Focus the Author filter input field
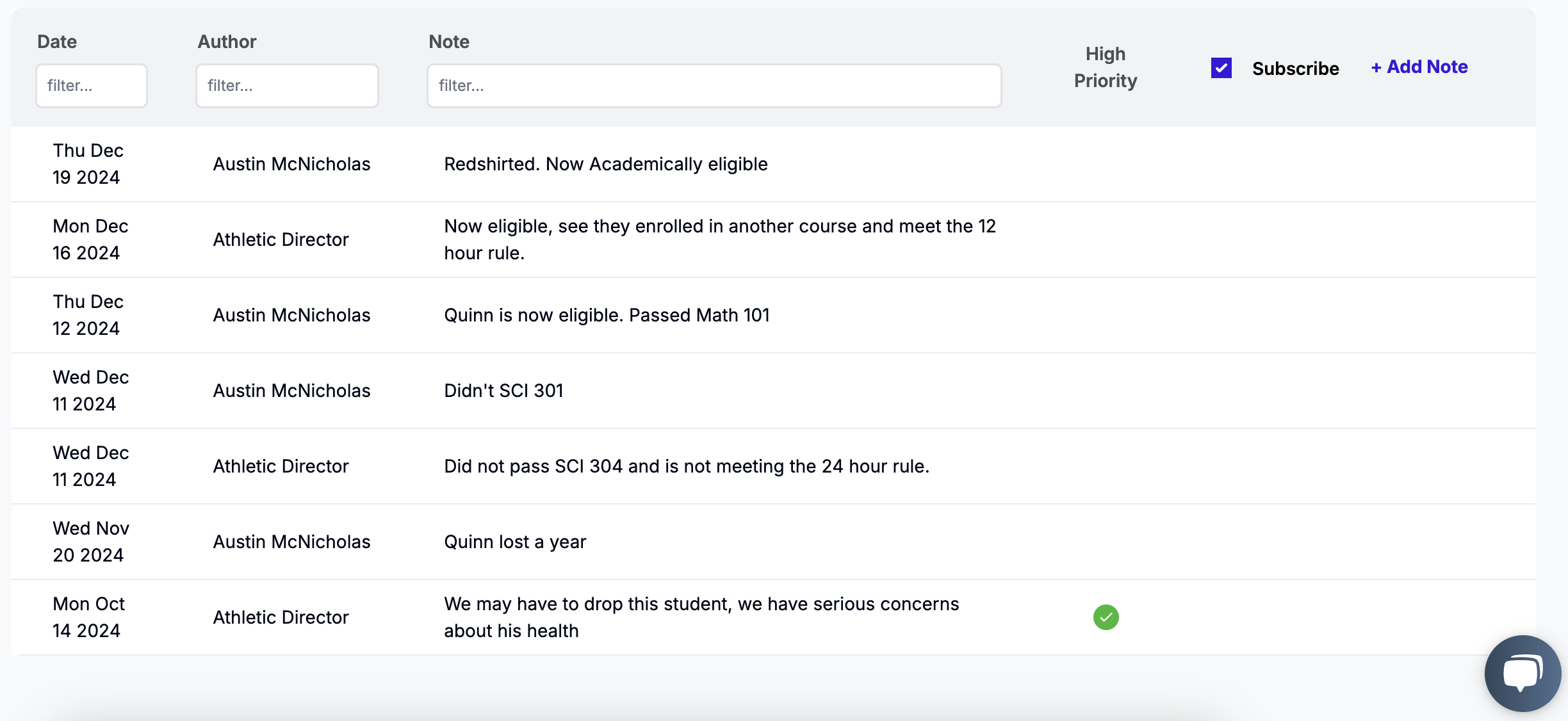 coord(287,86)
